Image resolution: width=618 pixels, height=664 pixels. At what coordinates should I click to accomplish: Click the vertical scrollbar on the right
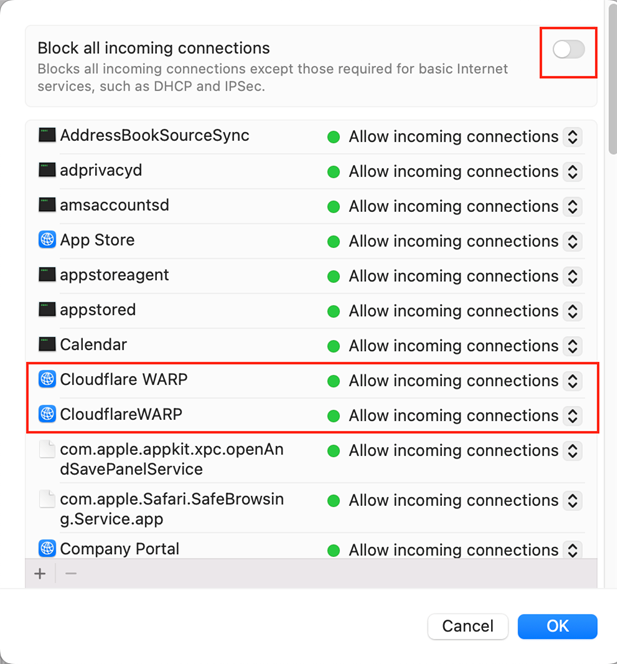pyautogui.click(x=611, y=80)
